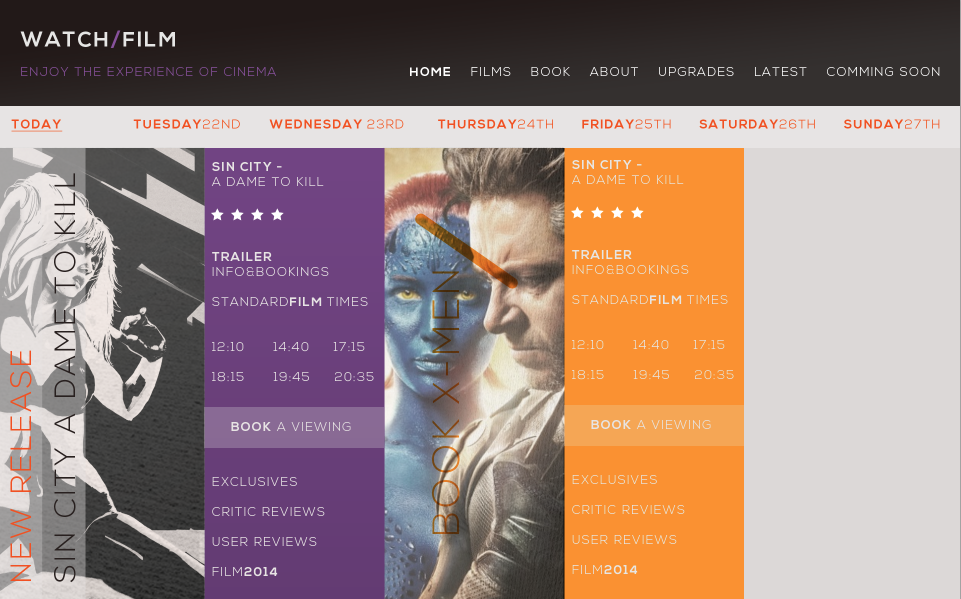Viewport: 961px width, 599px height.
Task: Select UPGRADES in the navigation
Action: (696, 72)
